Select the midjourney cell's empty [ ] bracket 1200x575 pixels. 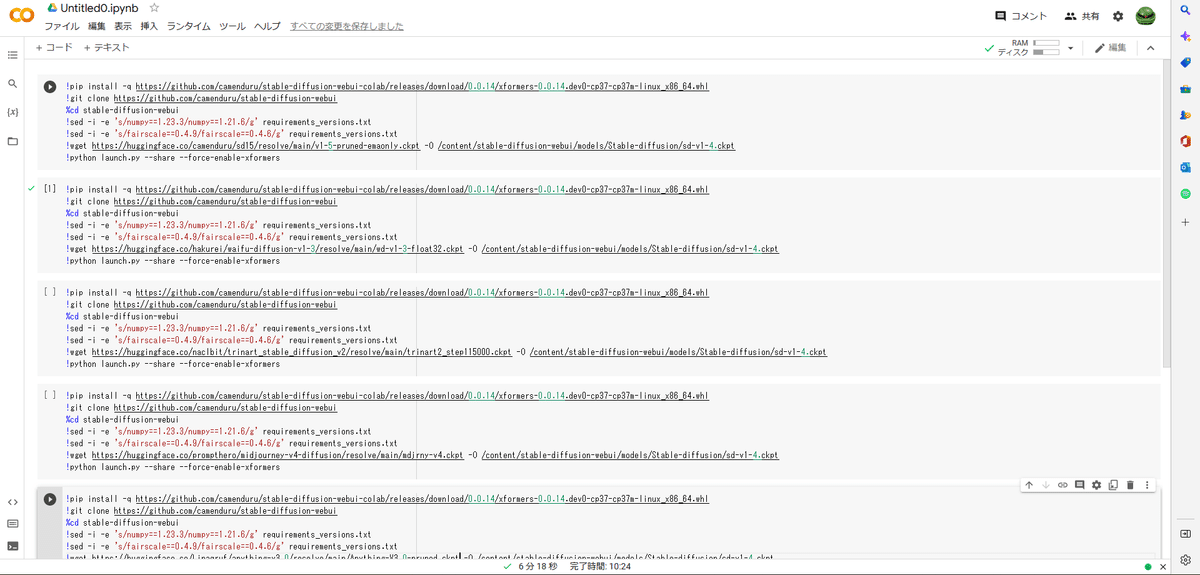(x=50, y=395)
